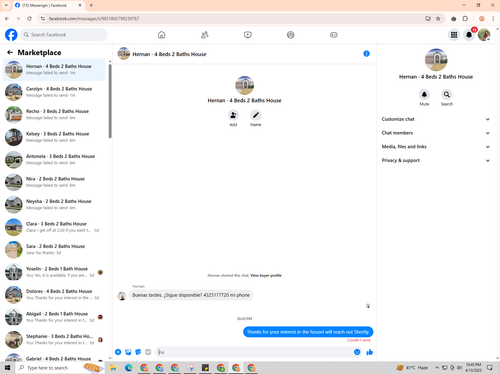Viewport: 500px width, 374px height.
Task: Choose a GIF icon in composer
Action: click(x=148, y=352)
